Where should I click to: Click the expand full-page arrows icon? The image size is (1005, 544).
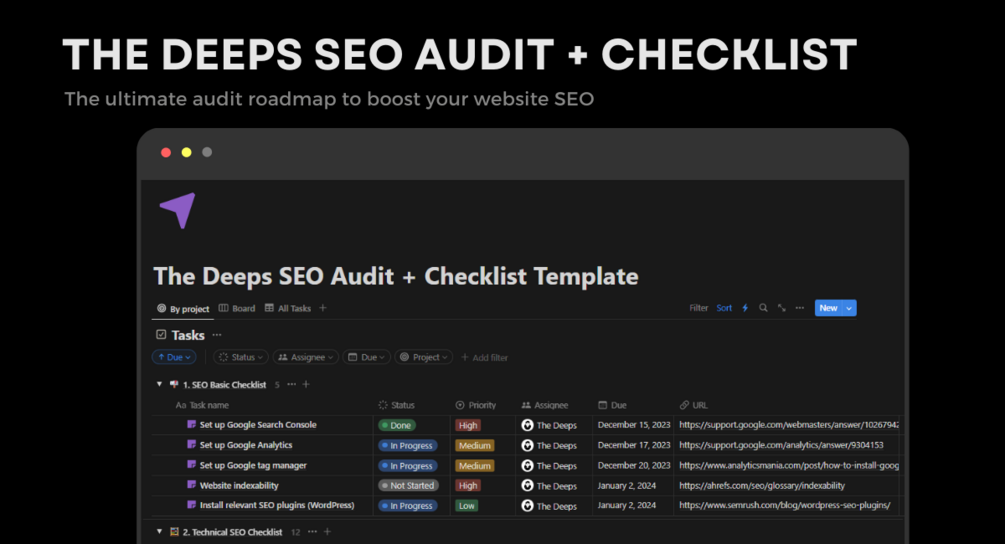click(x=781, y=308)
